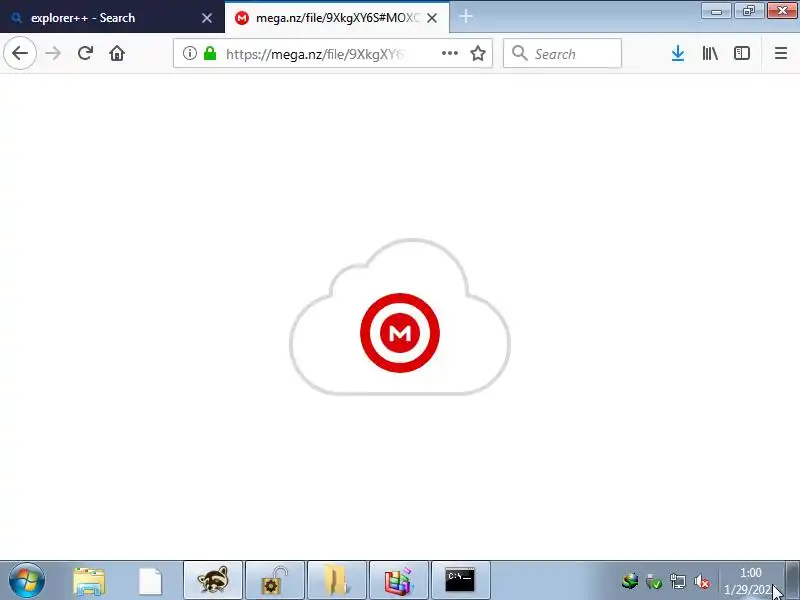Switch to the explorer++ - Search tab

tap(112, 18)
